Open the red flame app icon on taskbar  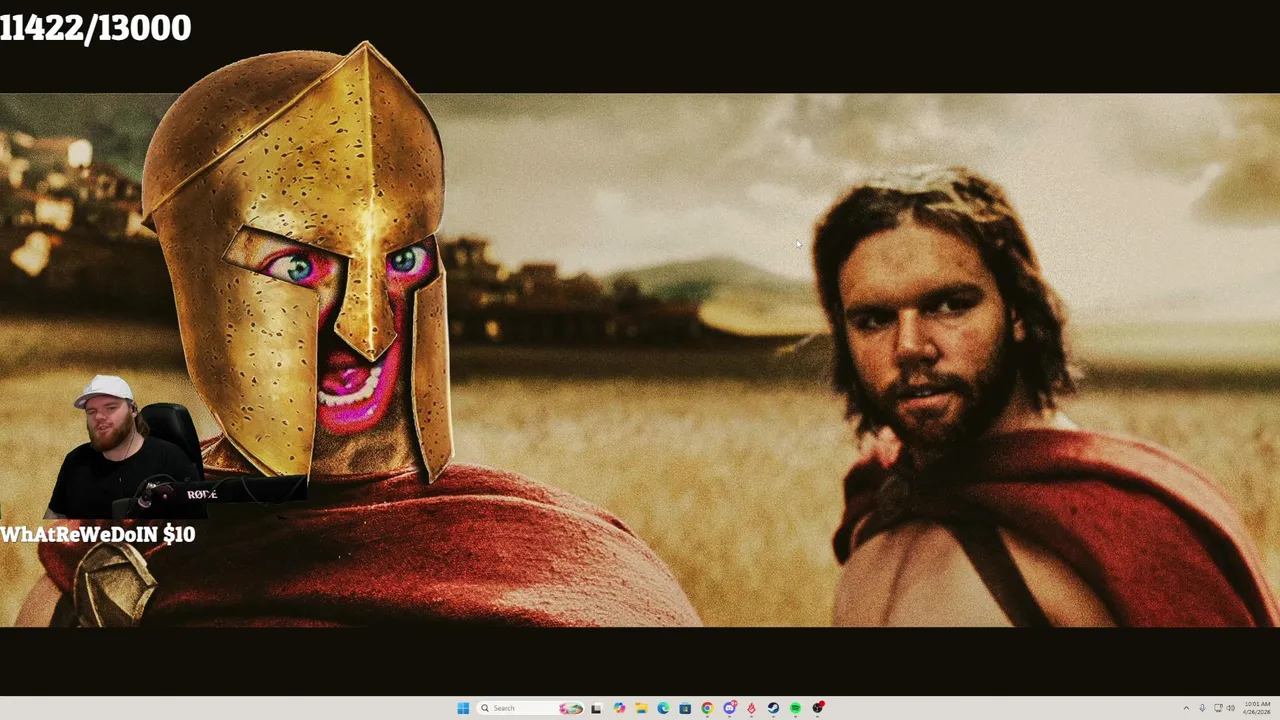(x=751, y=708)
